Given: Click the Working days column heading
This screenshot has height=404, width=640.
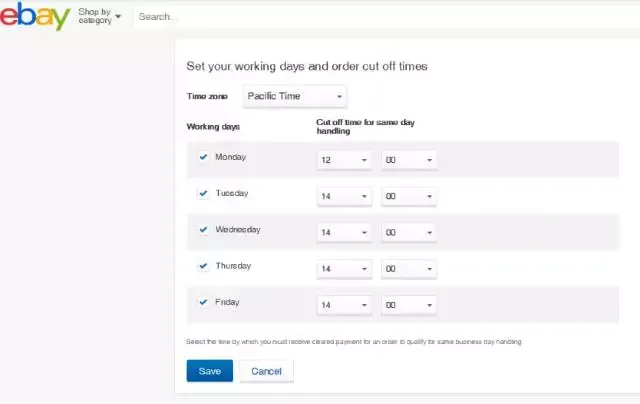Looking at the screenshot, I should [x=213, y=127].
